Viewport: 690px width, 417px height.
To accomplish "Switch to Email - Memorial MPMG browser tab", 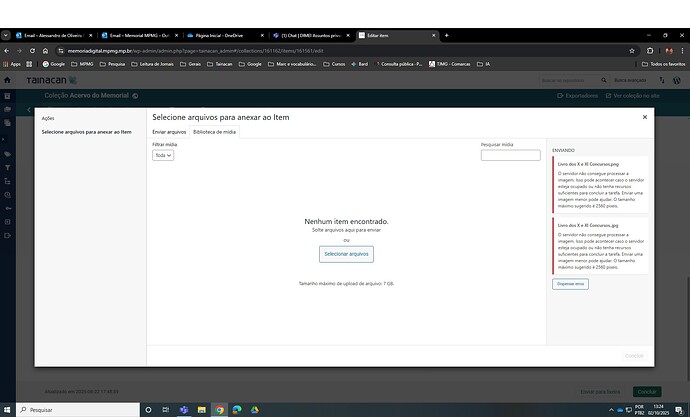I will [x=139, y=35].
